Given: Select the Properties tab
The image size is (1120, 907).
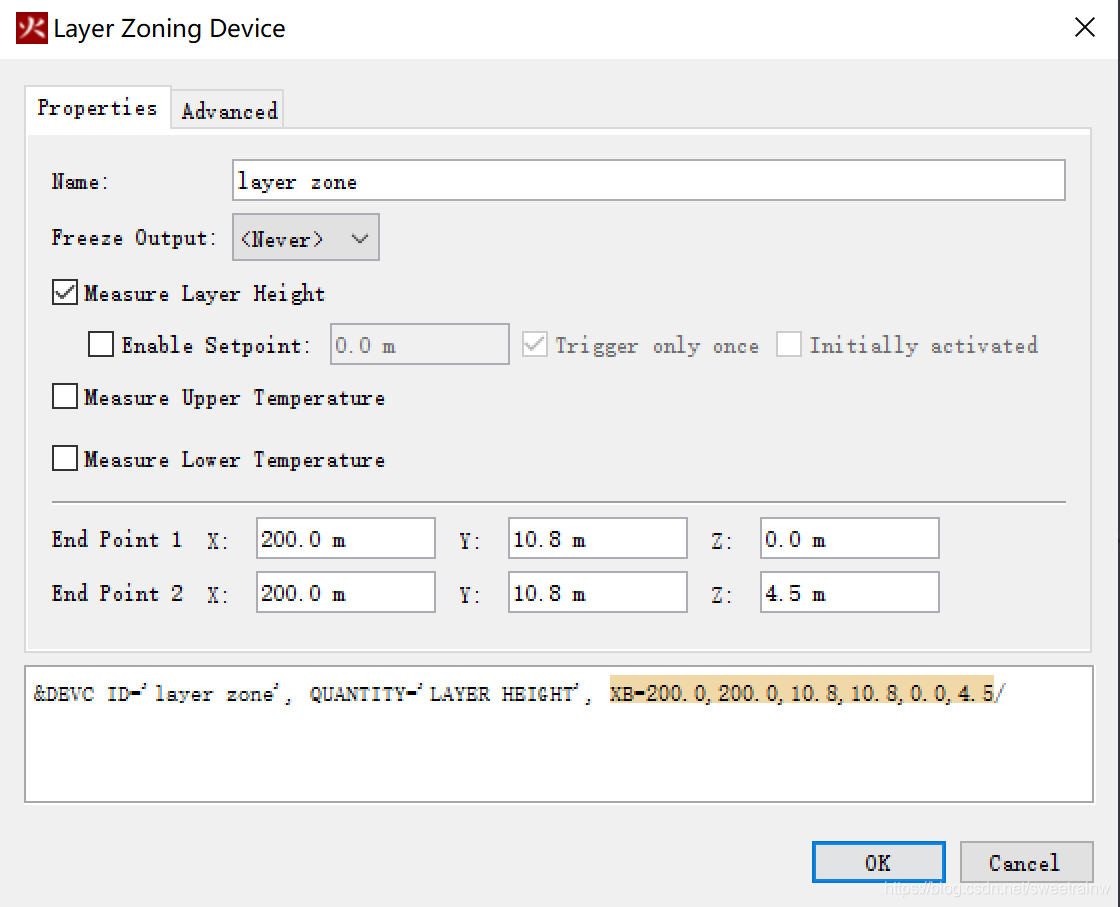Looking at the screenshot, I should click(x=98, y=108).
